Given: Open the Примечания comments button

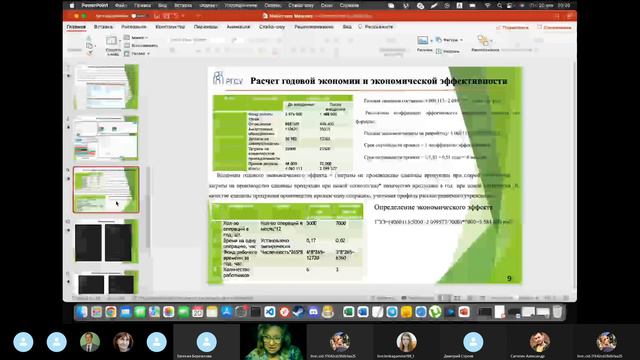Looking at the screenshot, I should click(x=554, y=28).
